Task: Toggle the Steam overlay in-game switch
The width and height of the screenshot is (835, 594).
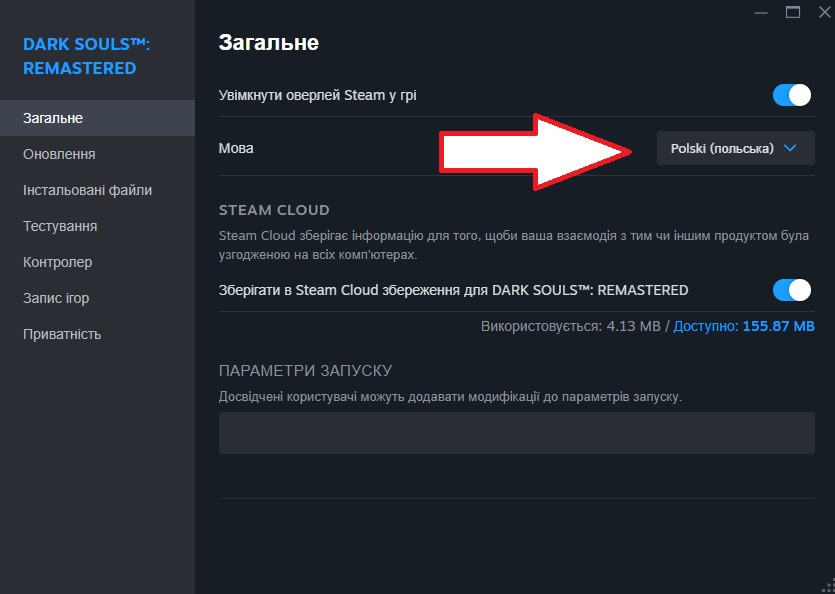Action: click(791, 95)
